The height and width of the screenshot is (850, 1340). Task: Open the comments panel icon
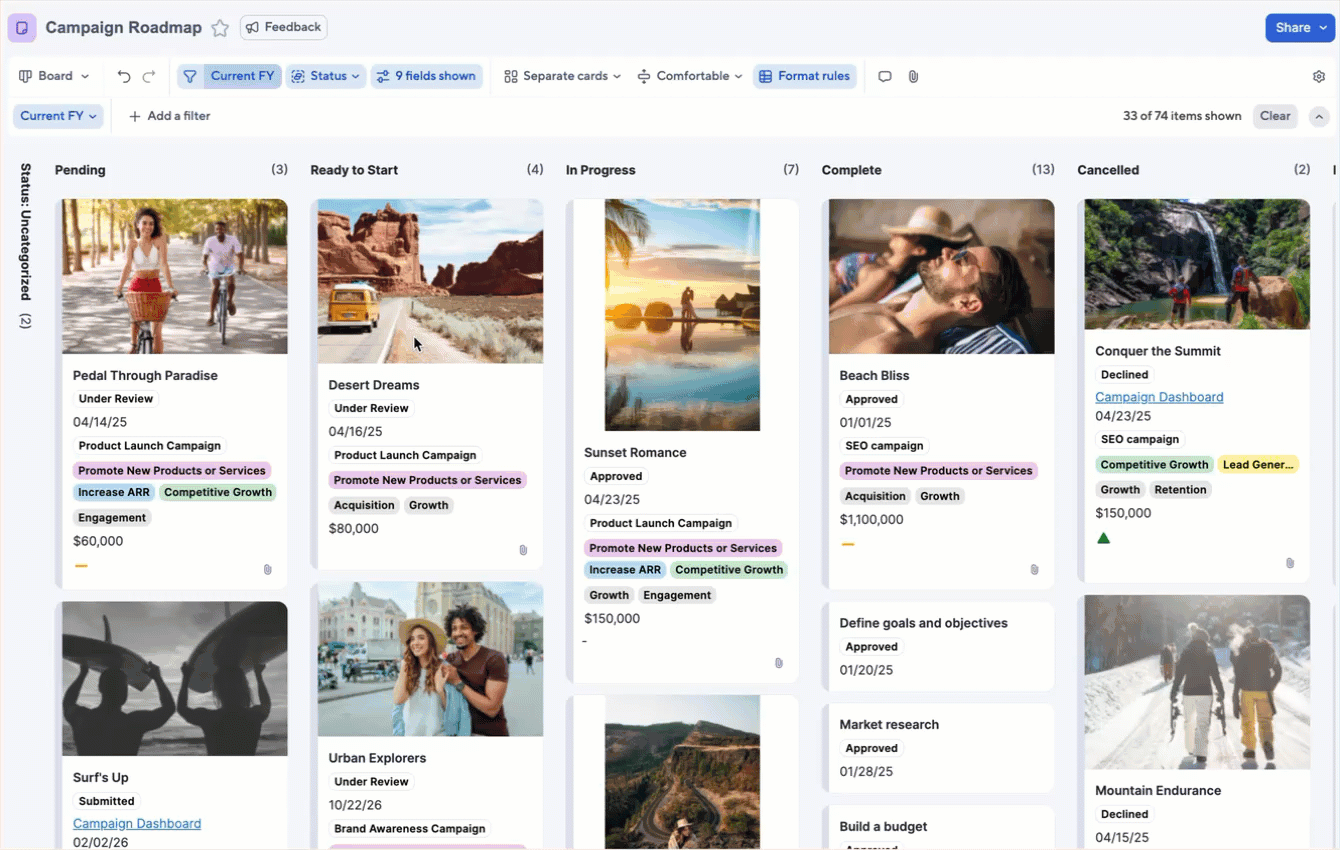(x=885, y=76)
